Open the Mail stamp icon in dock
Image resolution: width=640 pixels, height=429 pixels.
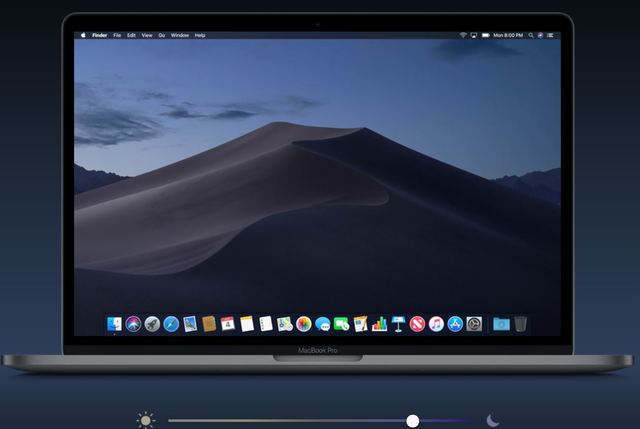190,324
